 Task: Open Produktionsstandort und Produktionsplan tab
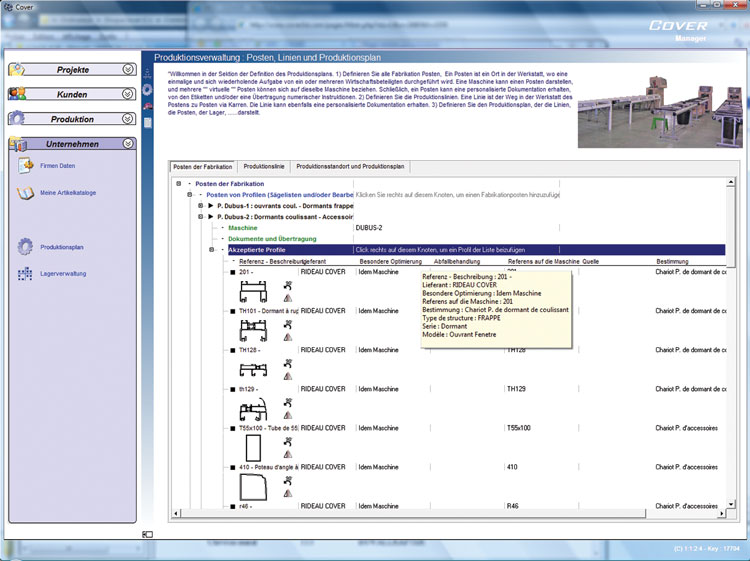point(350,166)
